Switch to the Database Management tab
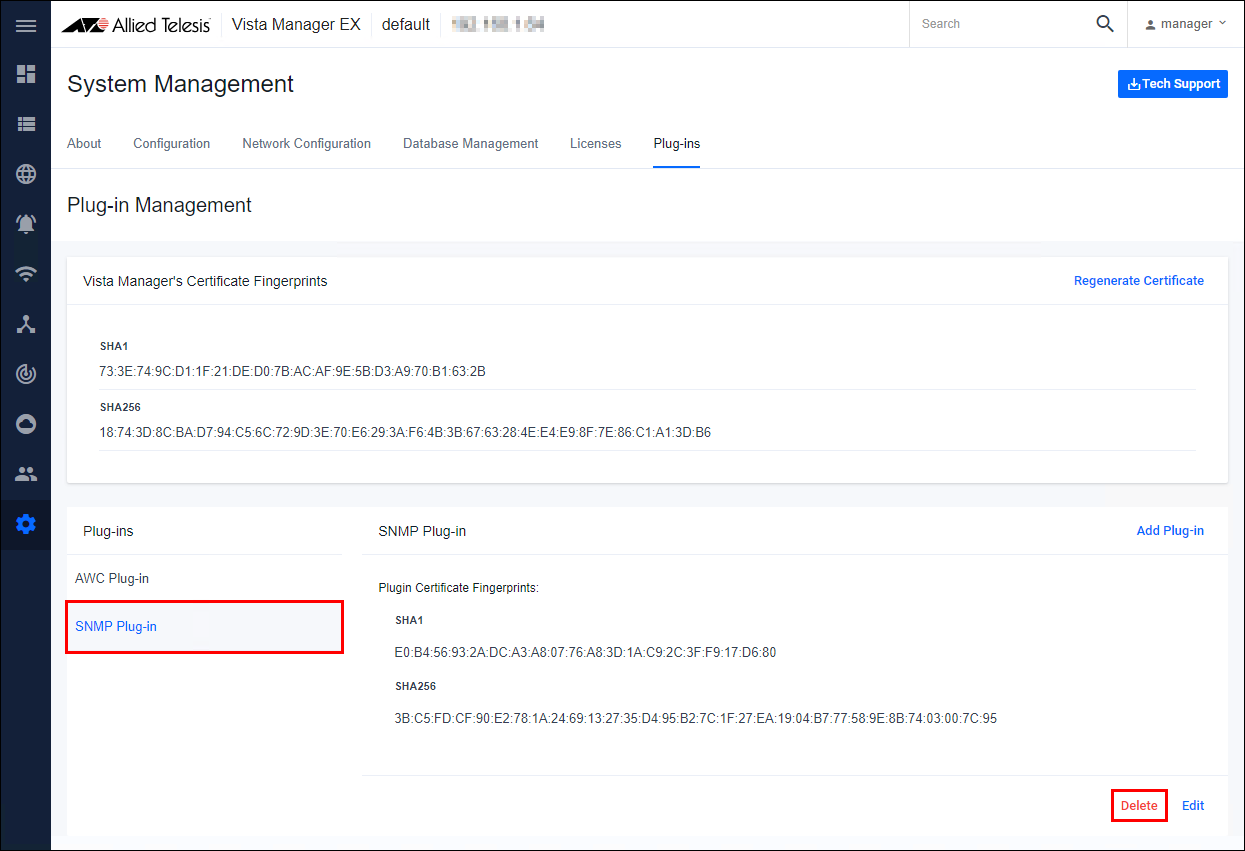This screenshot has width=1245, height=851. (470, 144)
